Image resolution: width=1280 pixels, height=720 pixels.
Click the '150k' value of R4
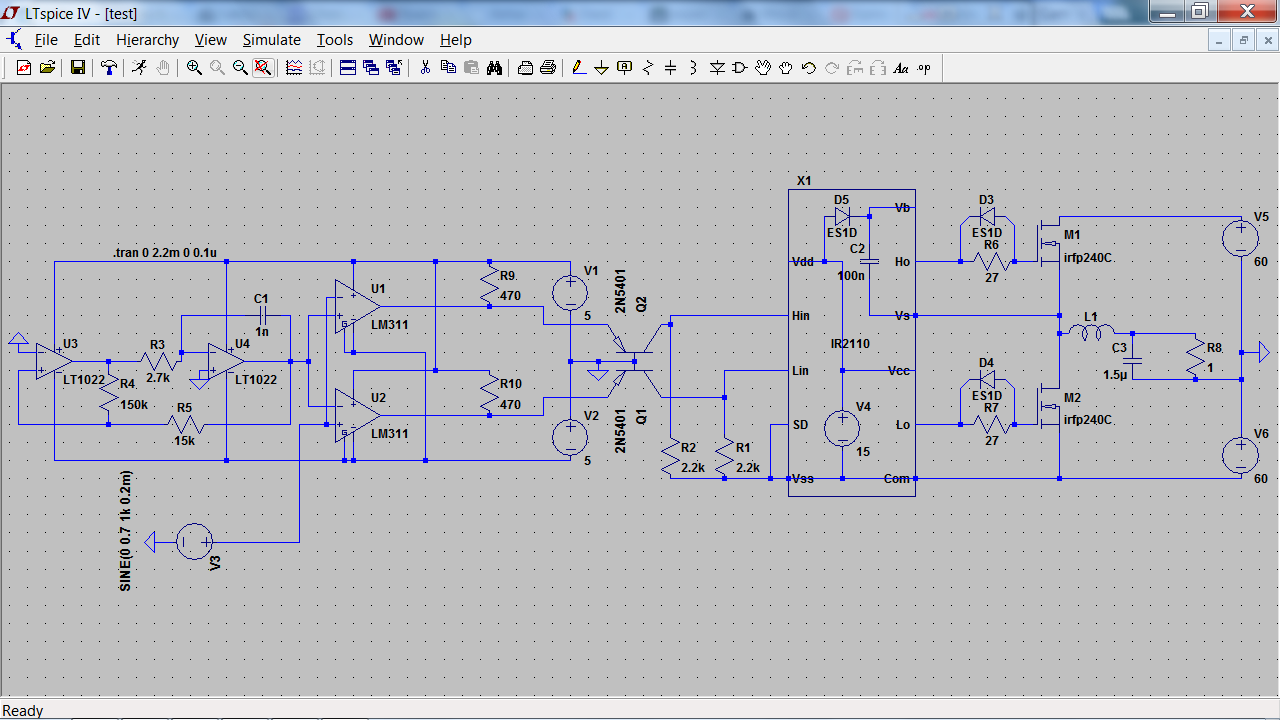(x=135, y=405)
